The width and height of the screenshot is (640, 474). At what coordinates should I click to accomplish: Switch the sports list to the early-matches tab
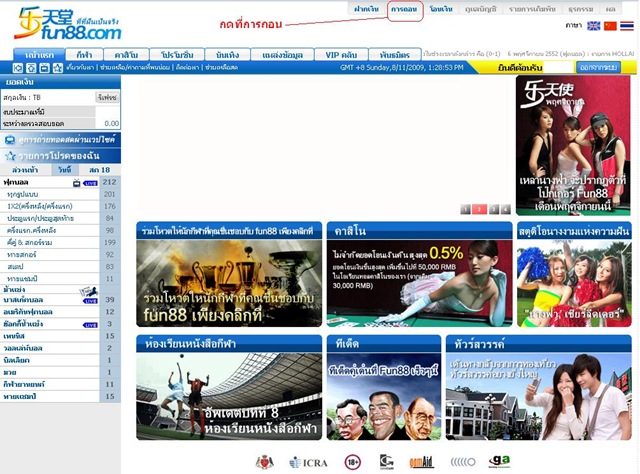[25, 170]
